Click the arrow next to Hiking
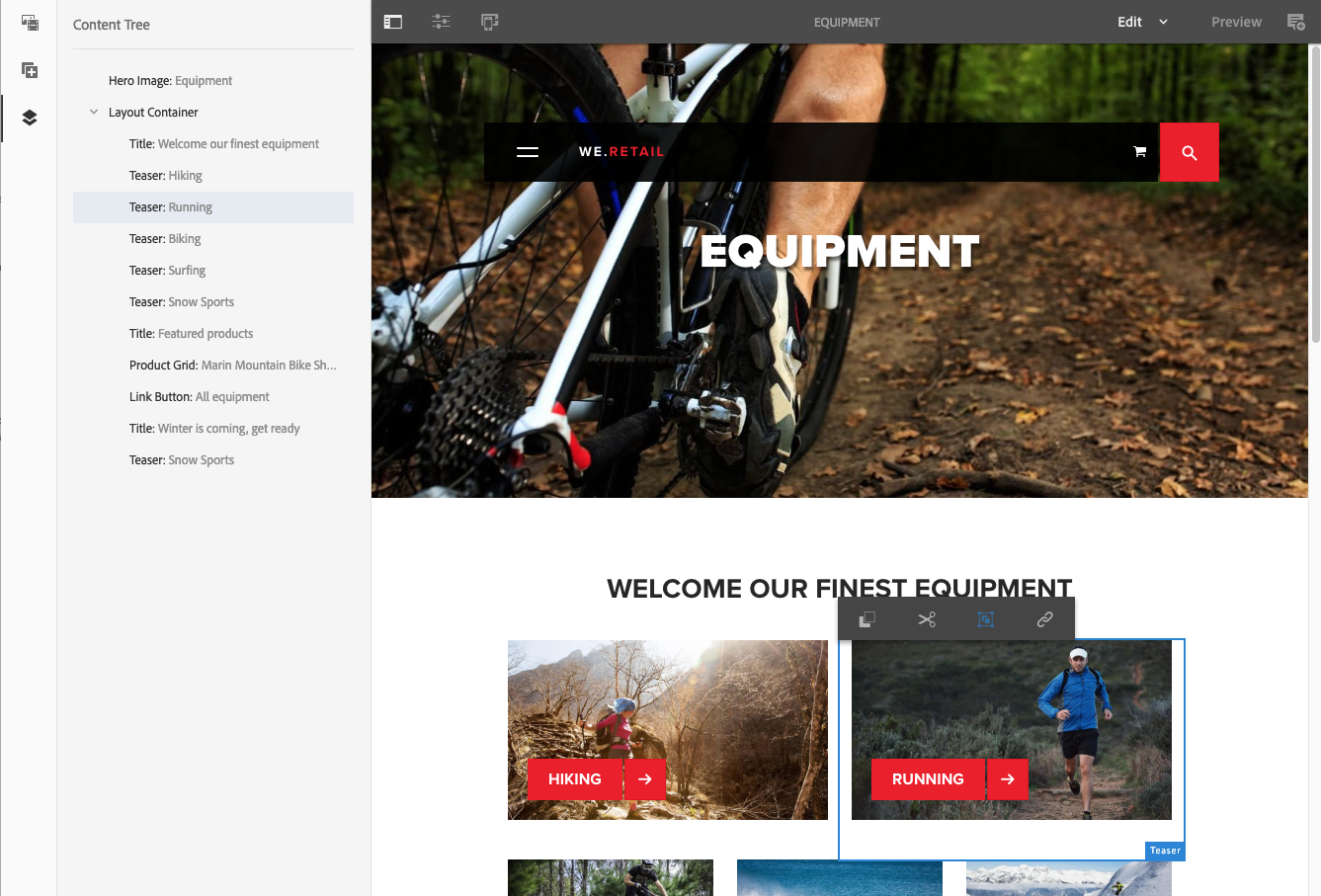The width and height of the screenshot is (1321, 896). point(645,779)
